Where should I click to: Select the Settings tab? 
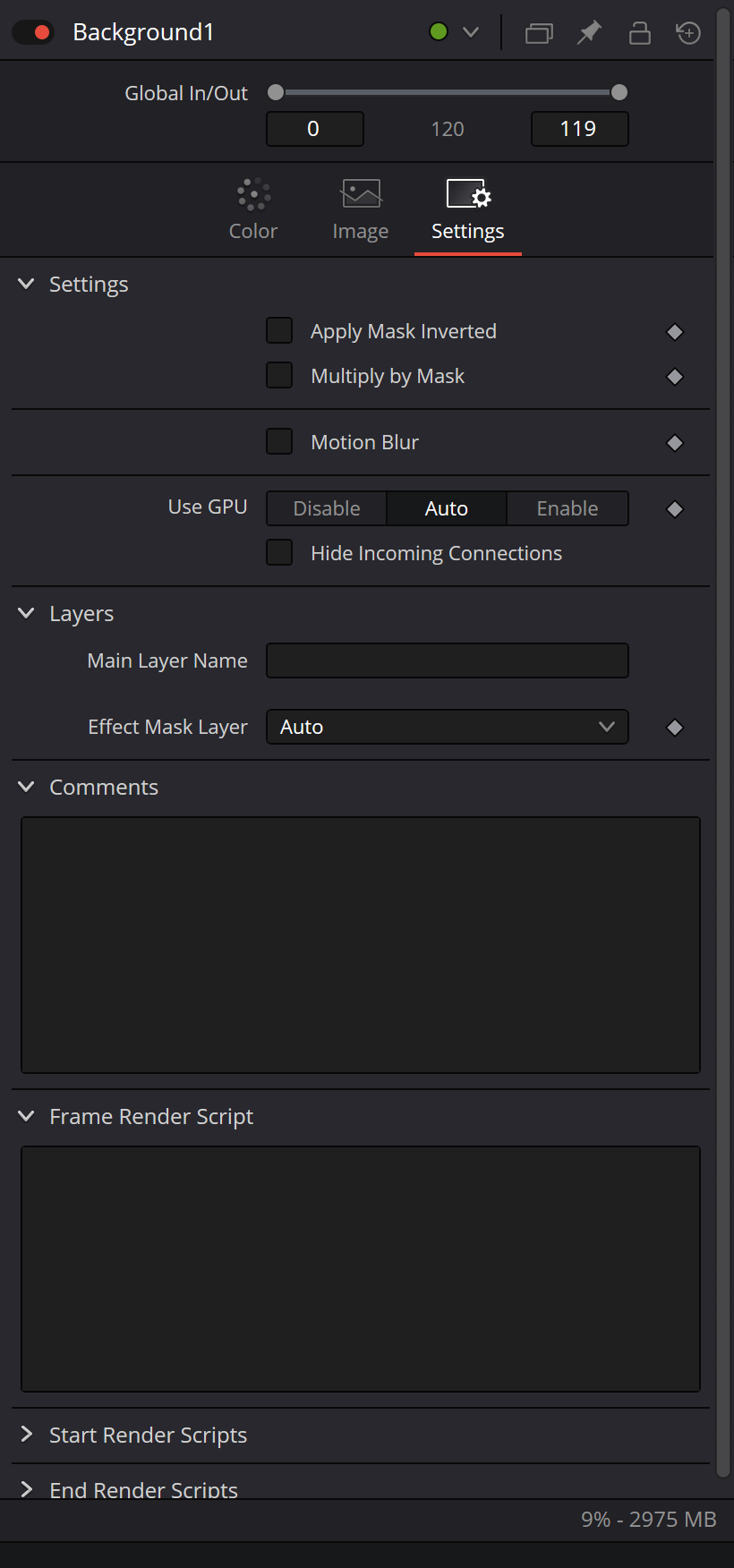point(468,209)
